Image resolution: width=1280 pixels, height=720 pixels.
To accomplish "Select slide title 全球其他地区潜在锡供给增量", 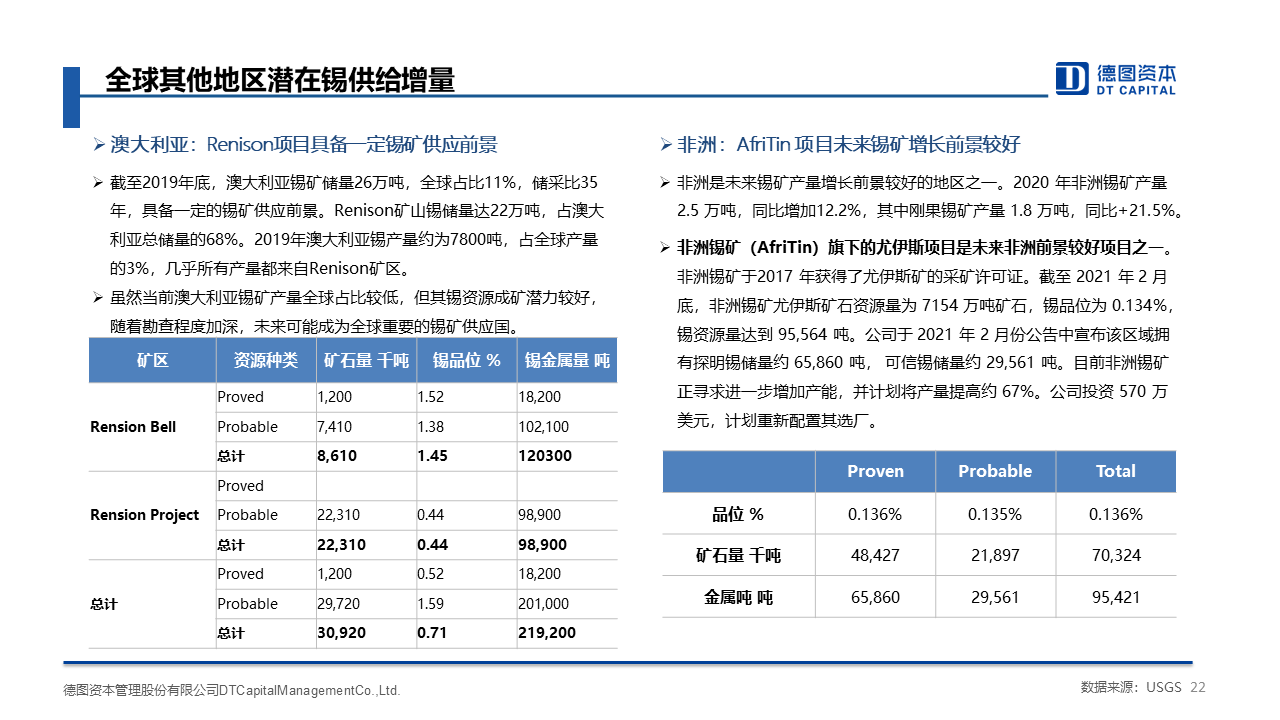I will (x=281, y=81).
